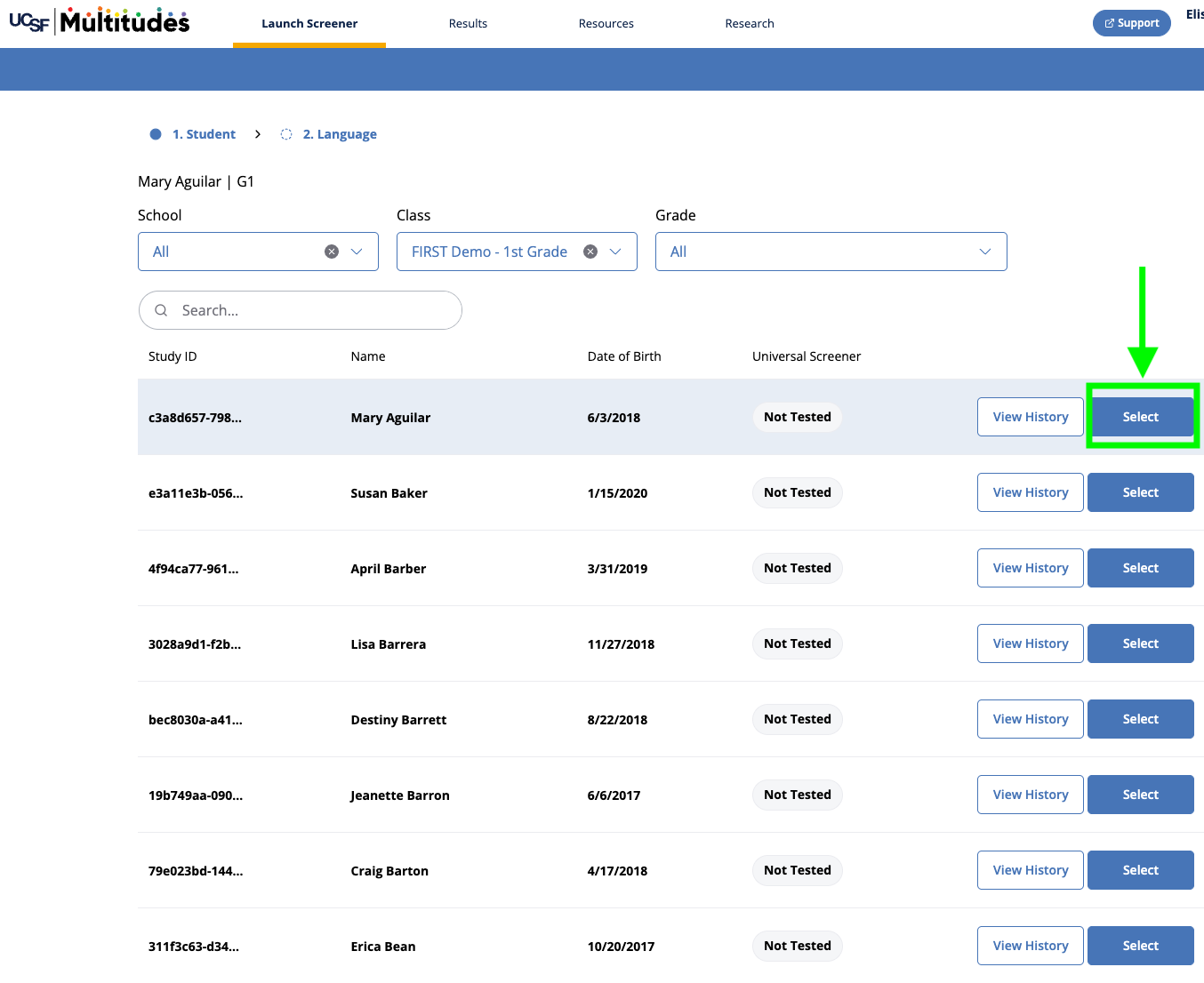
Task: Go to the Research tab
Action: point(750,23)
